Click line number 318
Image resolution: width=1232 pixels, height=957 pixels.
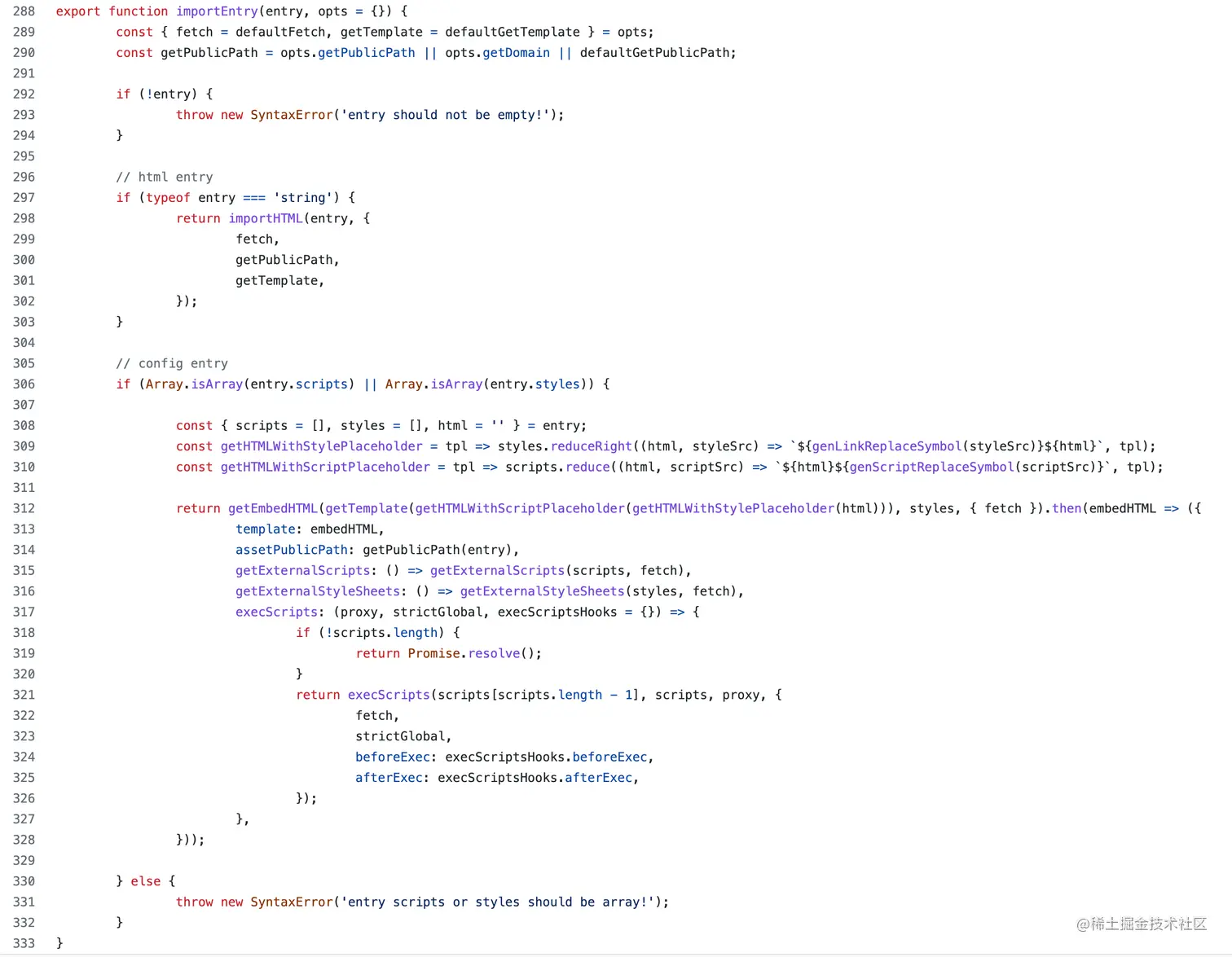[24, 633]
